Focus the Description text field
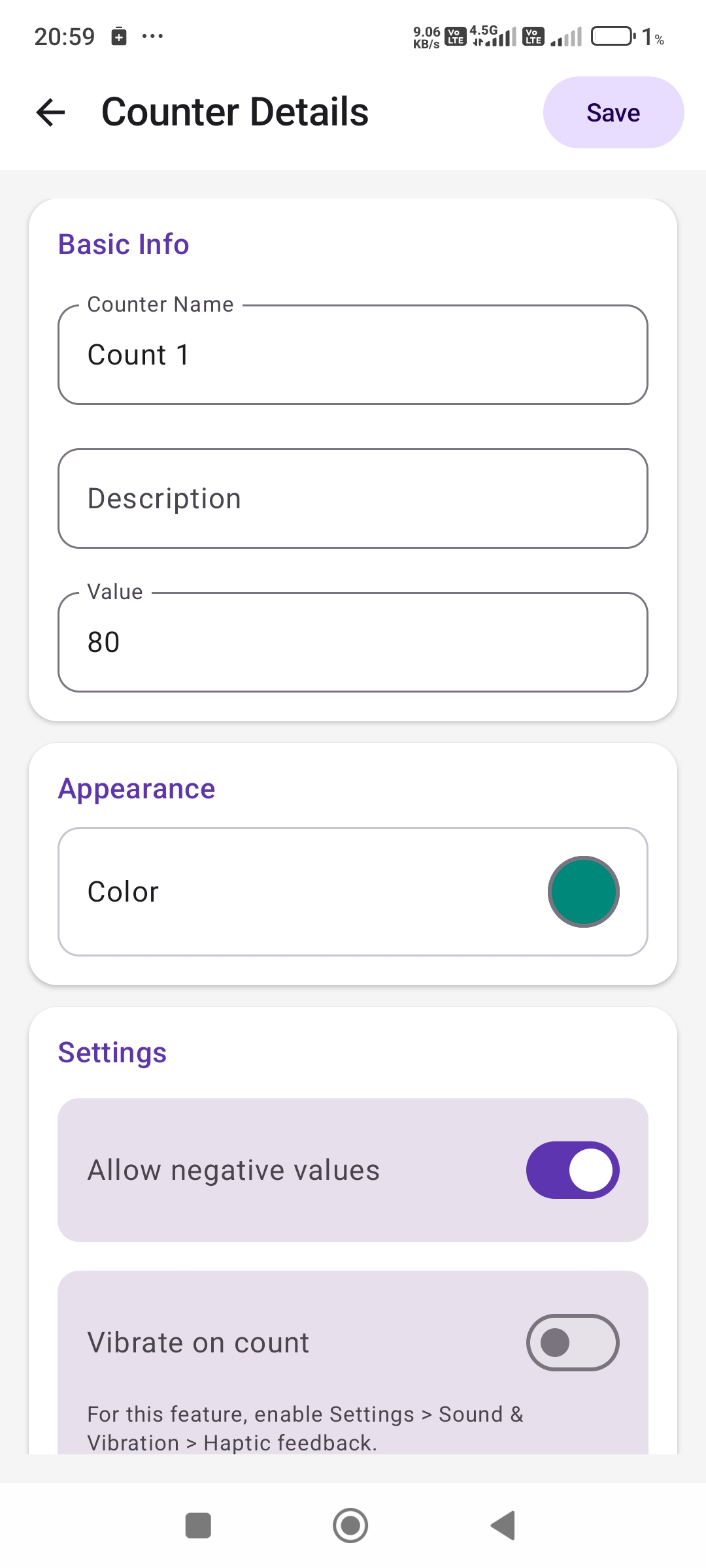 353,498
